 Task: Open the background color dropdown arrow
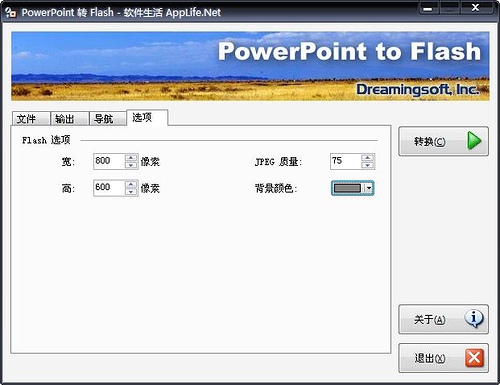pos(368,188)
